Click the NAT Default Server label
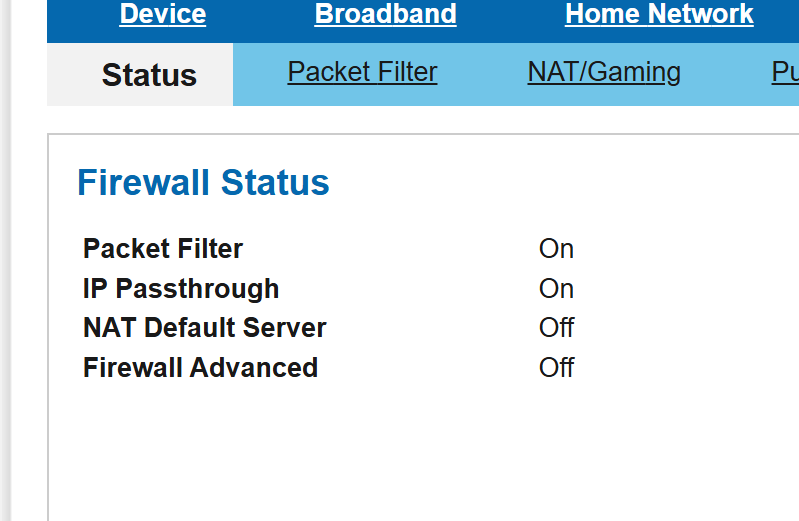The height and width of the screenshot is (521, 799). point(204,328)
